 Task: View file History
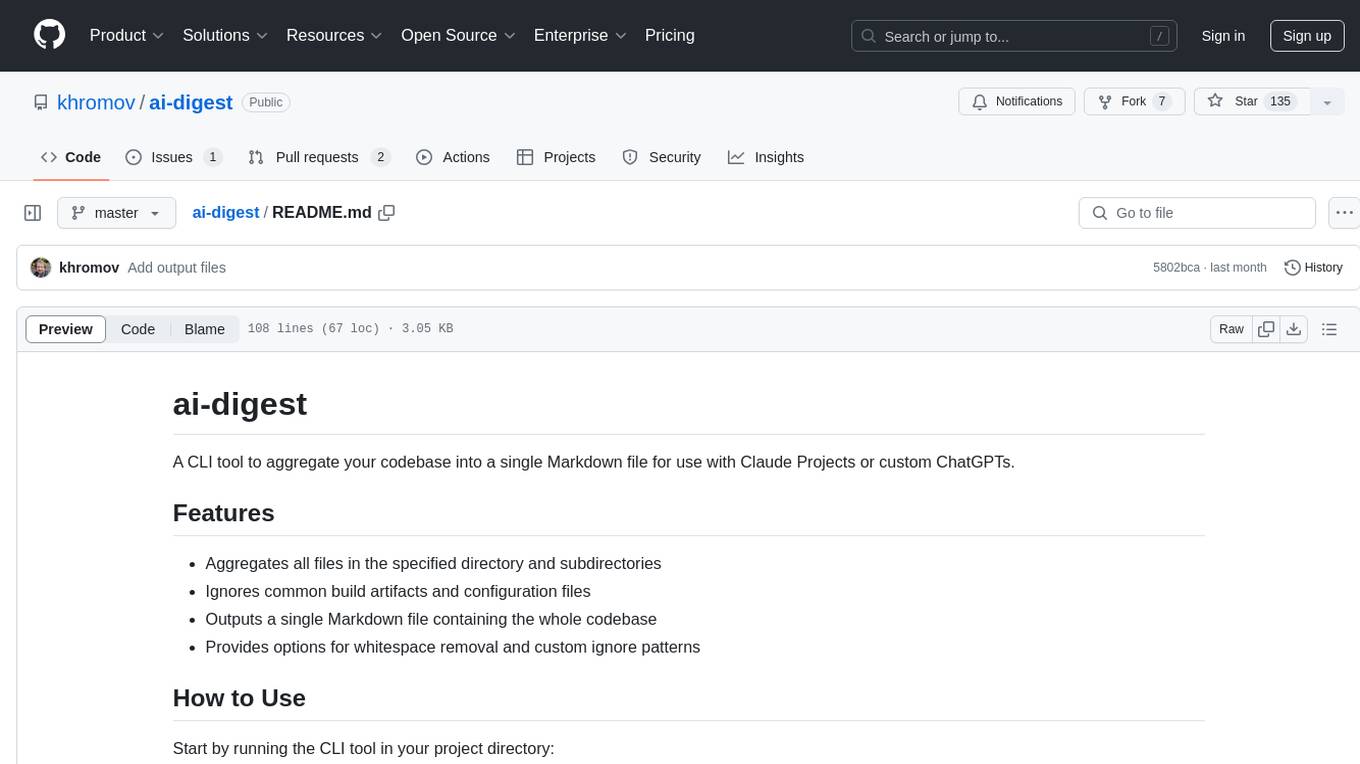[1313, 268]
